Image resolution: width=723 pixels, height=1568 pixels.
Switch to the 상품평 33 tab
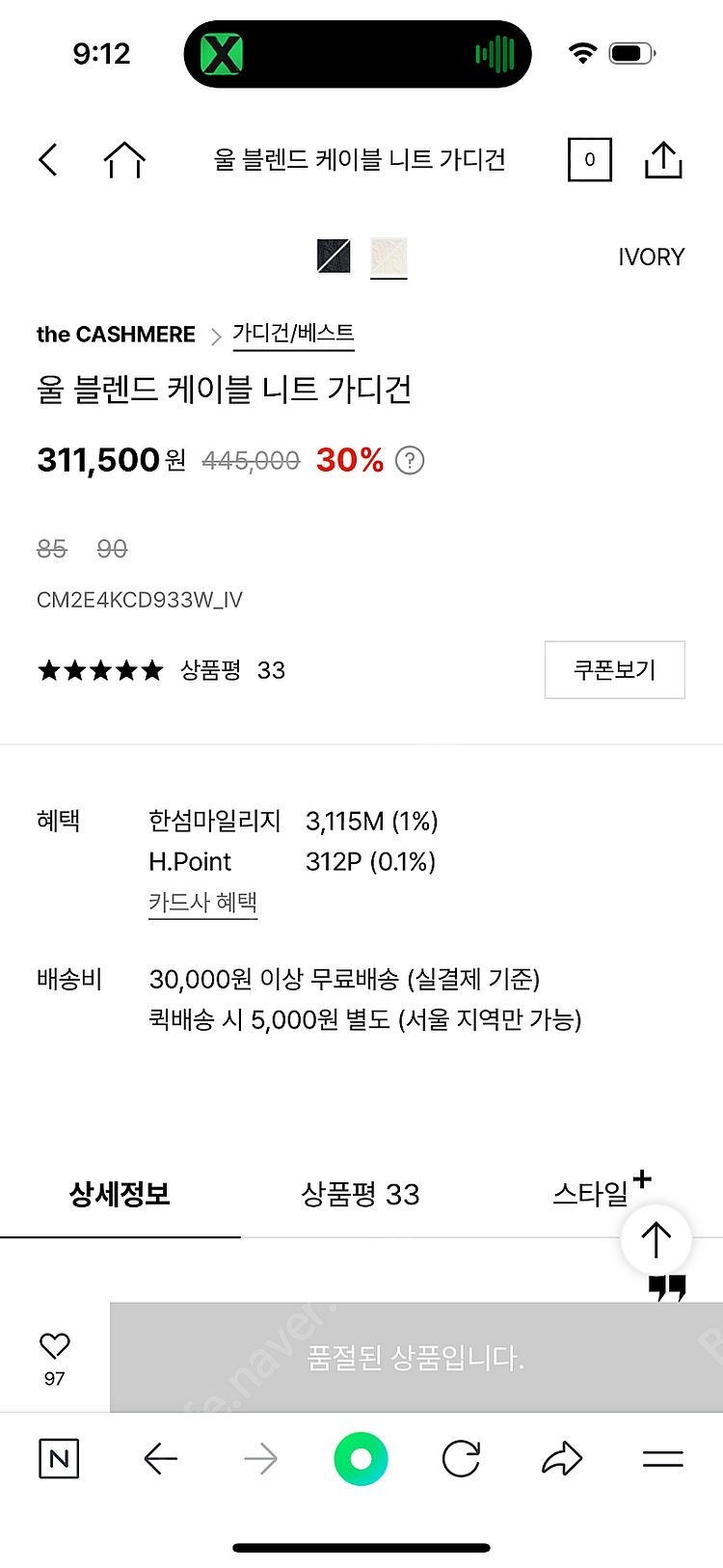361,1195
